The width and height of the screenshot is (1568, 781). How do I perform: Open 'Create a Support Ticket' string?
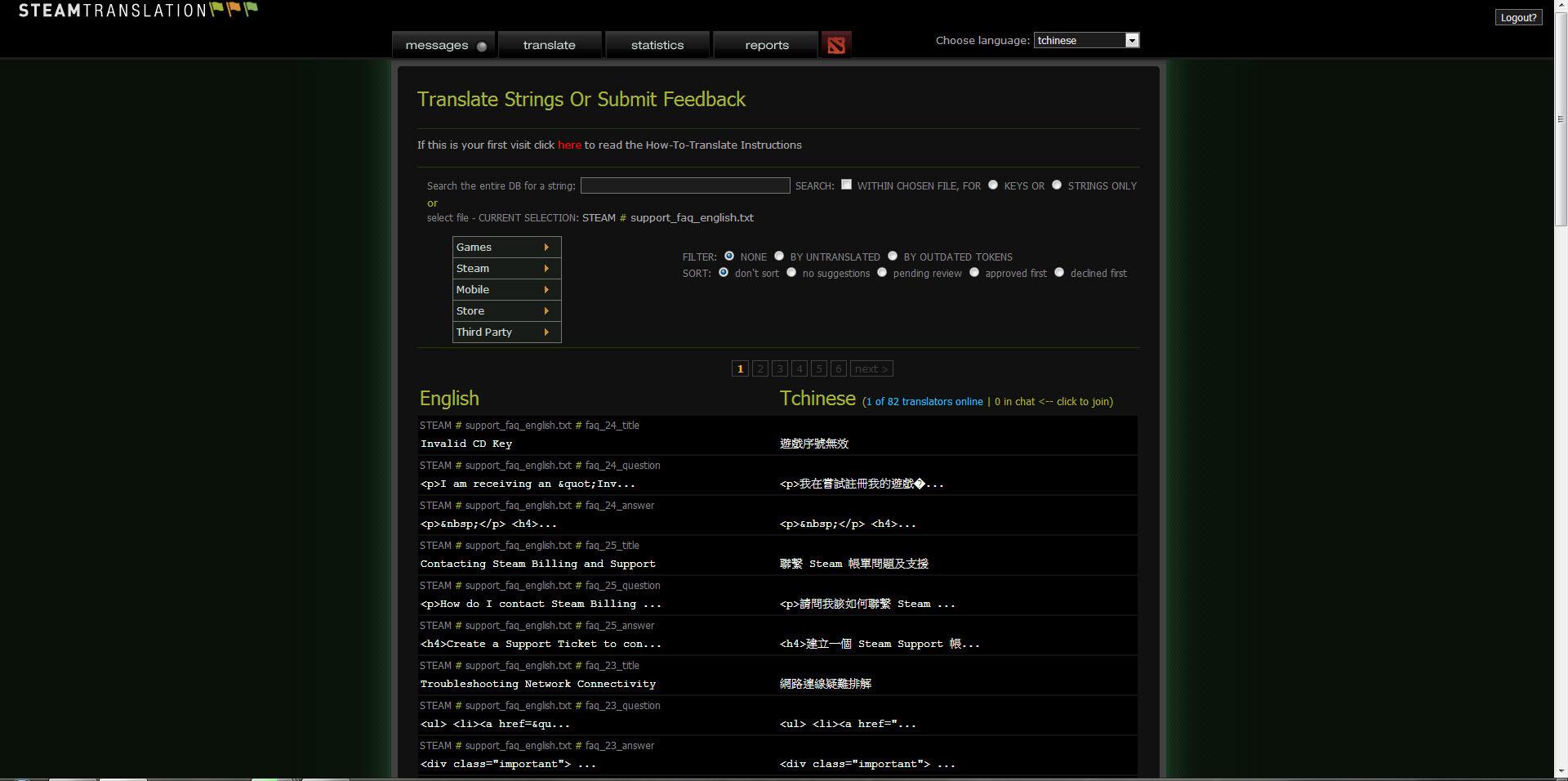[541, 644]
